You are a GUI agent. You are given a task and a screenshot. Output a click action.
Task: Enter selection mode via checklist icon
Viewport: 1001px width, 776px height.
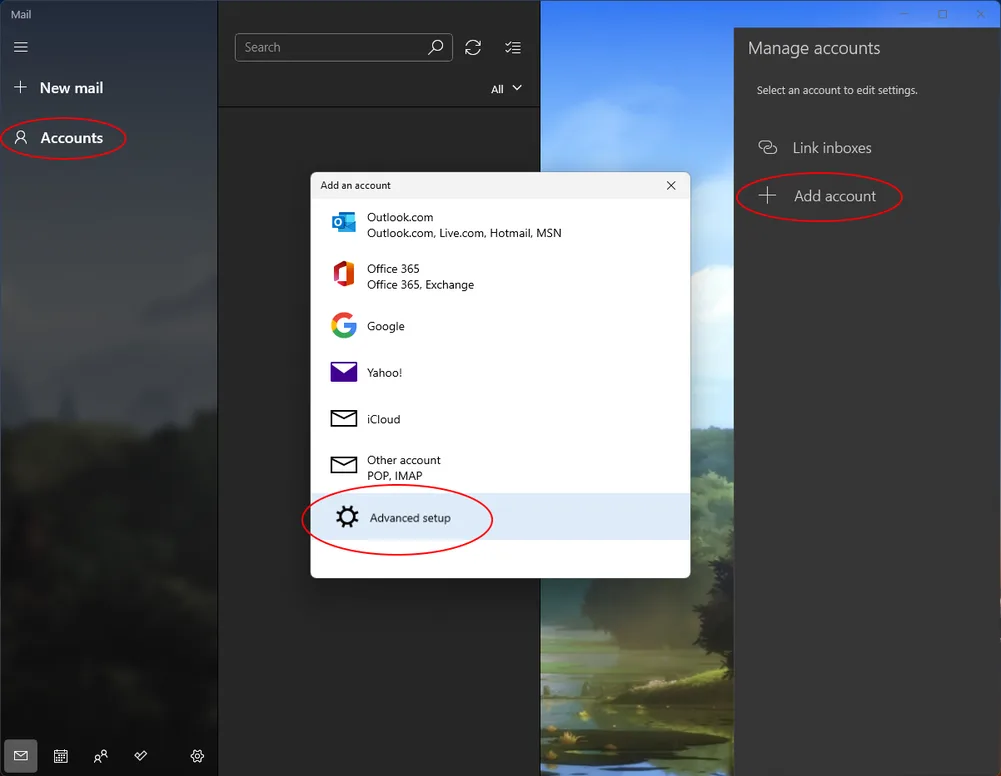513,47
